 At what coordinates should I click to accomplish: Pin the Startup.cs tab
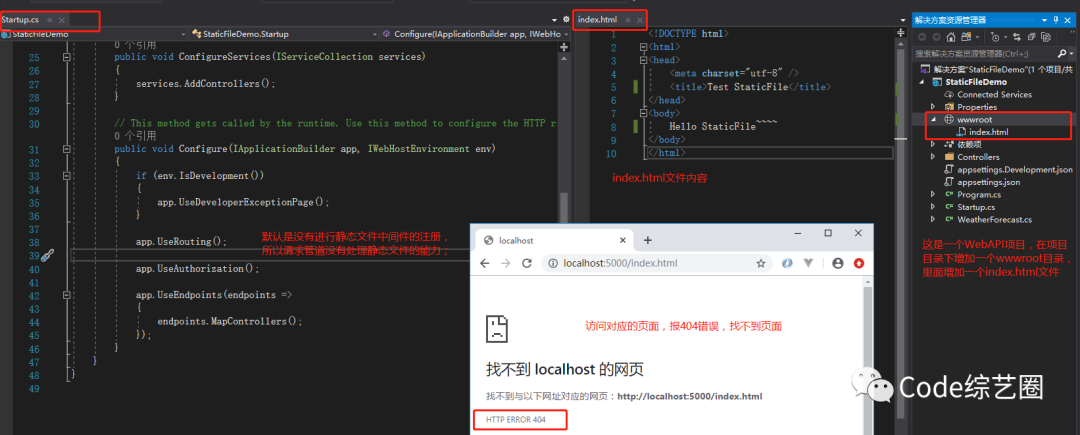click(50, 21)
